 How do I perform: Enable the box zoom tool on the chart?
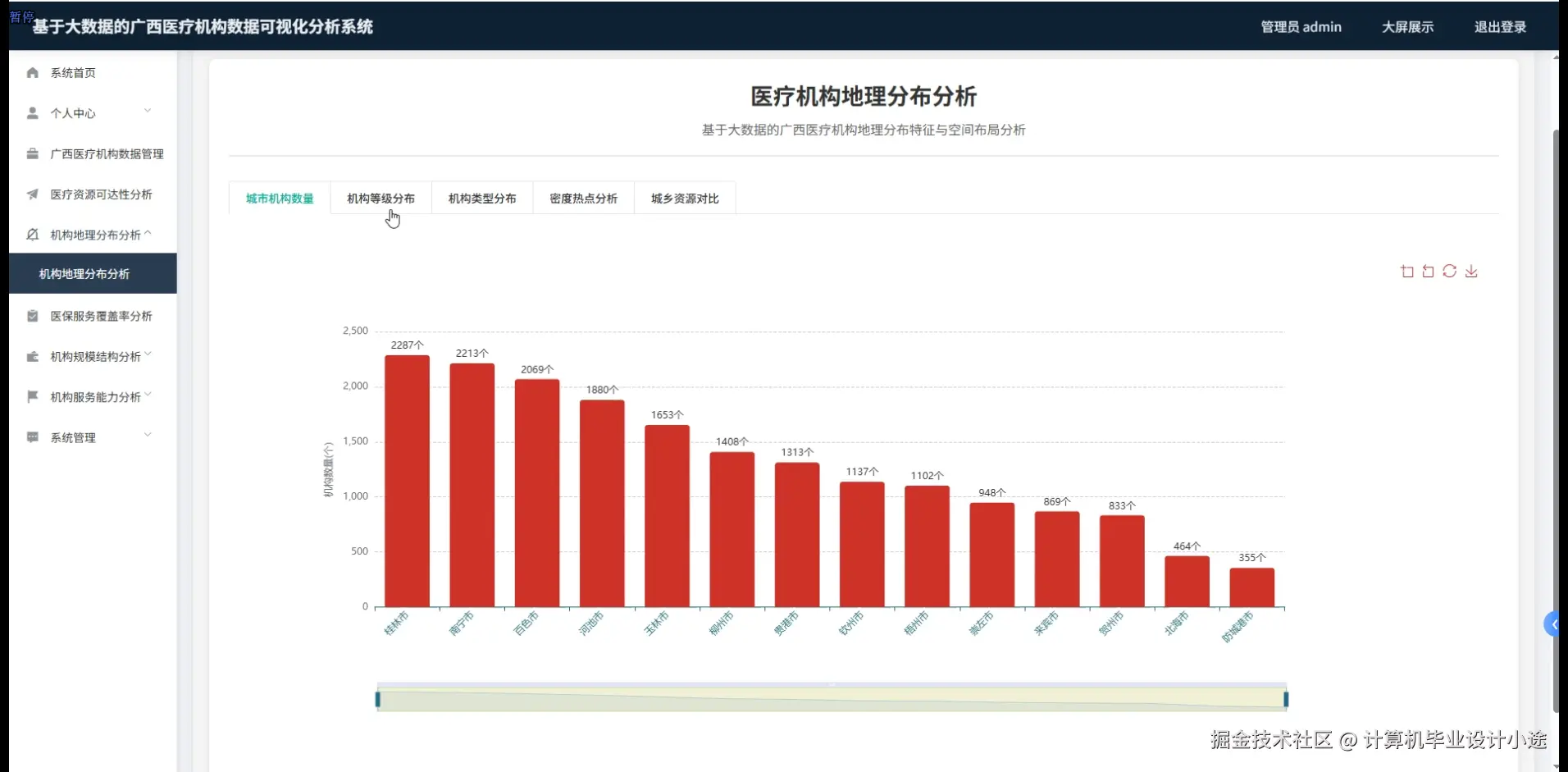[1407, 271]
